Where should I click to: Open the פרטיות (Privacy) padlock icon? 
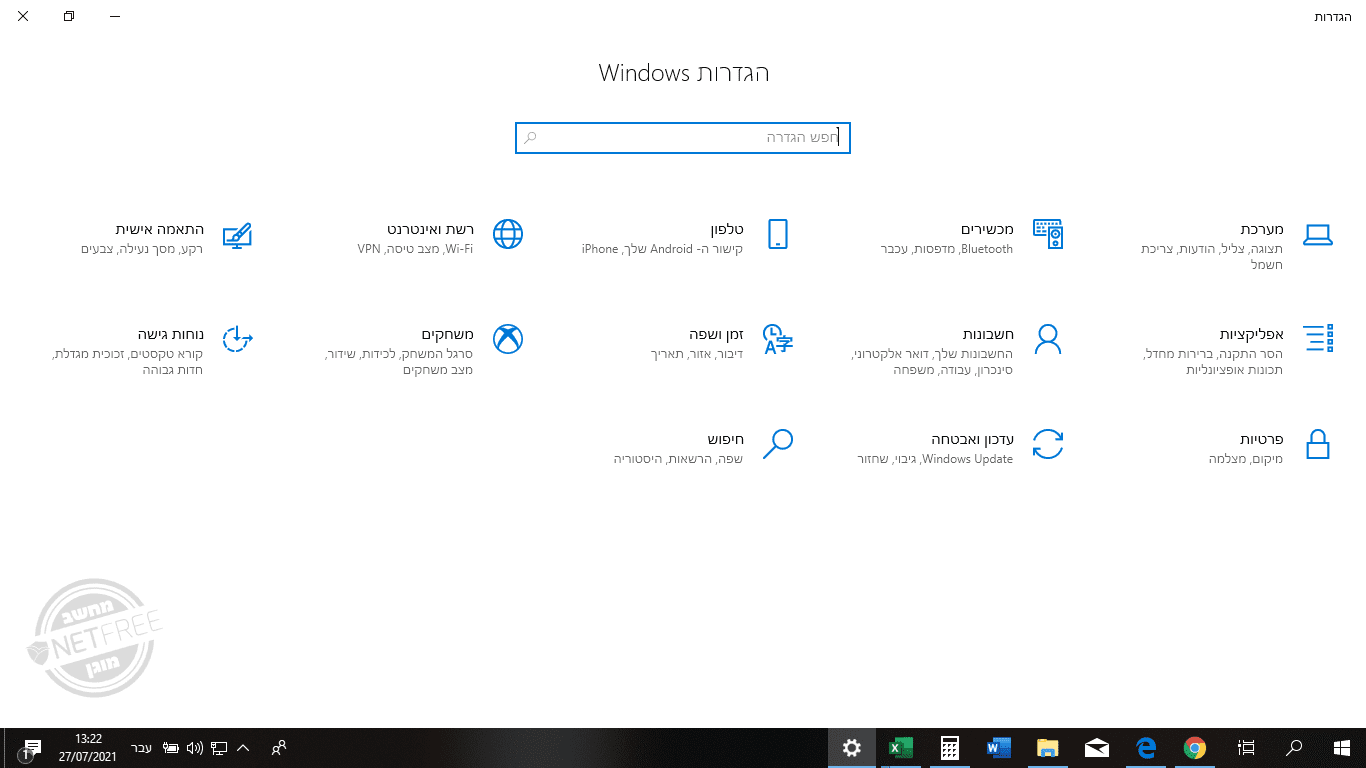[1318, 444]
